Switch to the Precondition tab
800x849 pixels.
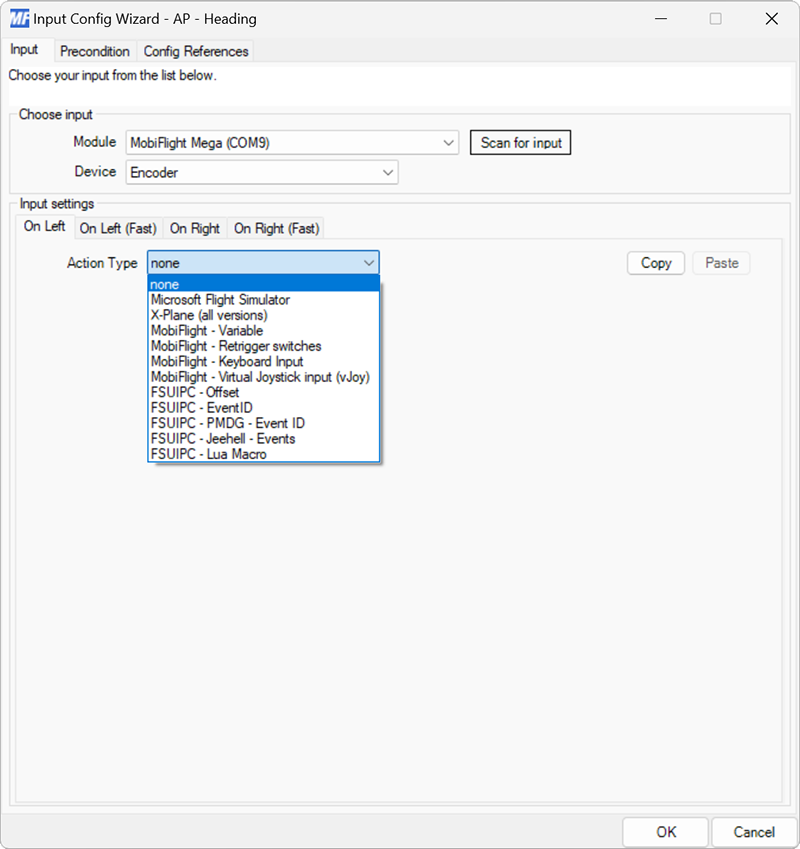tap(95, 51)
